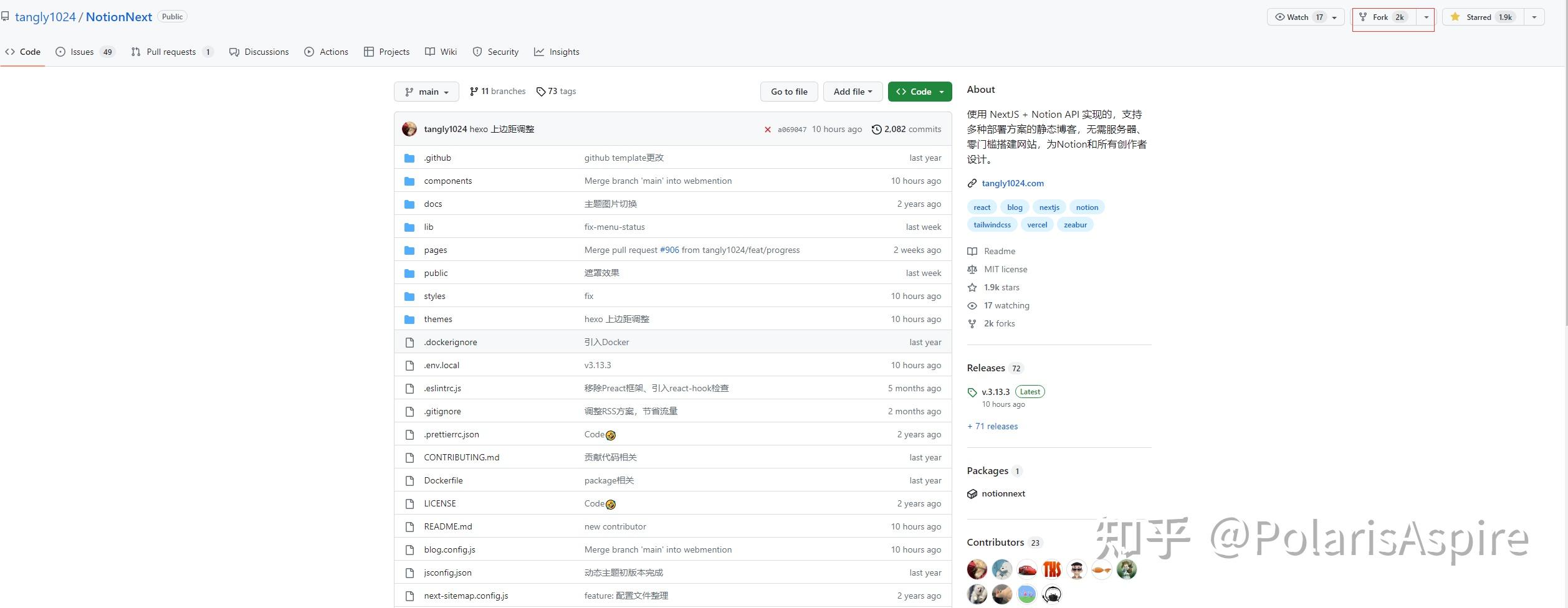This screenshot has width=1568, height=608.
Task: Open the green Code dropdown
Action: tap(920, 92)
